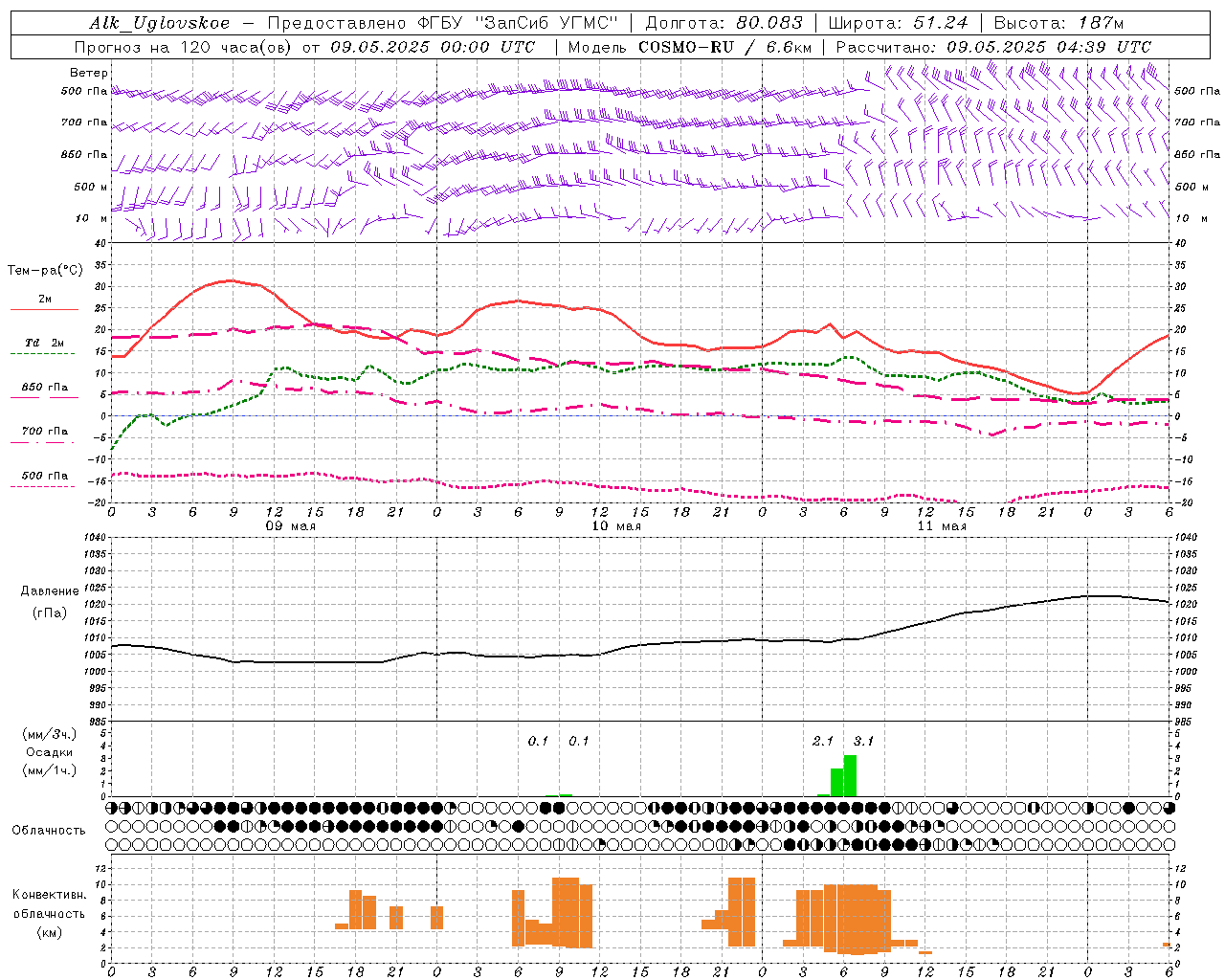
Task: Click the Конвективн. label
Action: [x=49, y=894]
